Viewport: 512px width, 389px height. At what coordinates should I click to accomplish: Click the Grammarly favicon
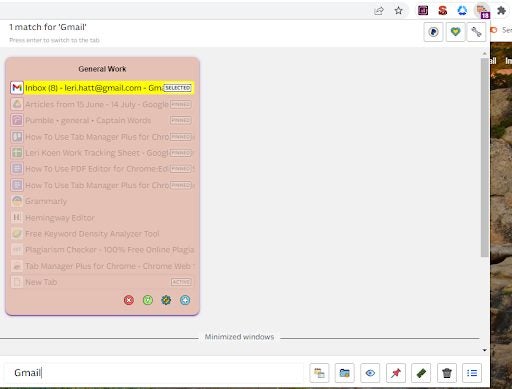(17, 201)
